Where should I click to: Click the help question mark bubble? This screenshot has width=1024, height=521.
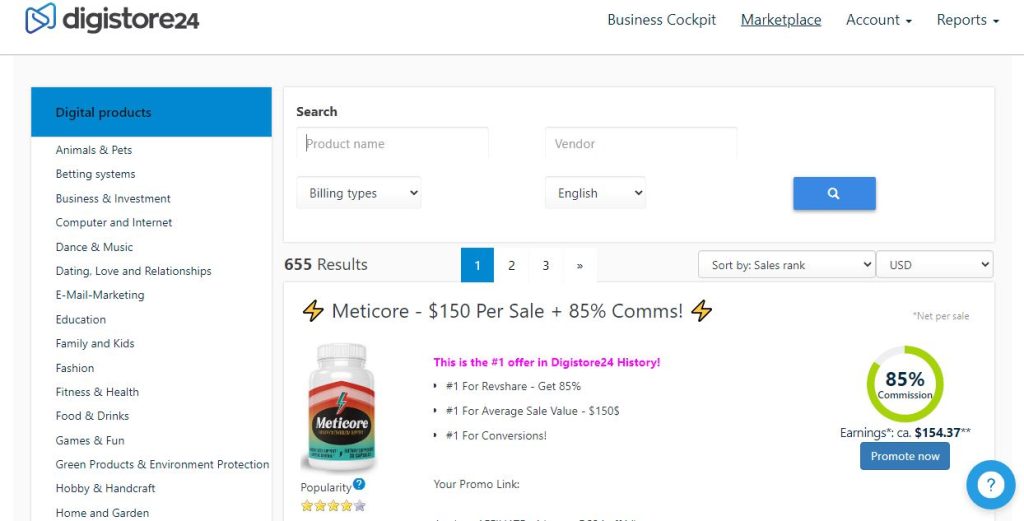coord(990,486)
